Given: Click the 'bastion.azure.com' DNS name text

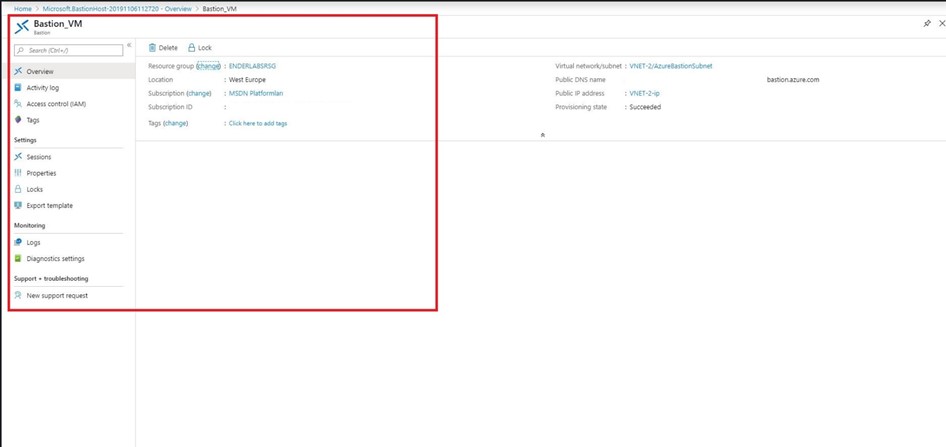Looking at the screenshot, I should point(793,80).
